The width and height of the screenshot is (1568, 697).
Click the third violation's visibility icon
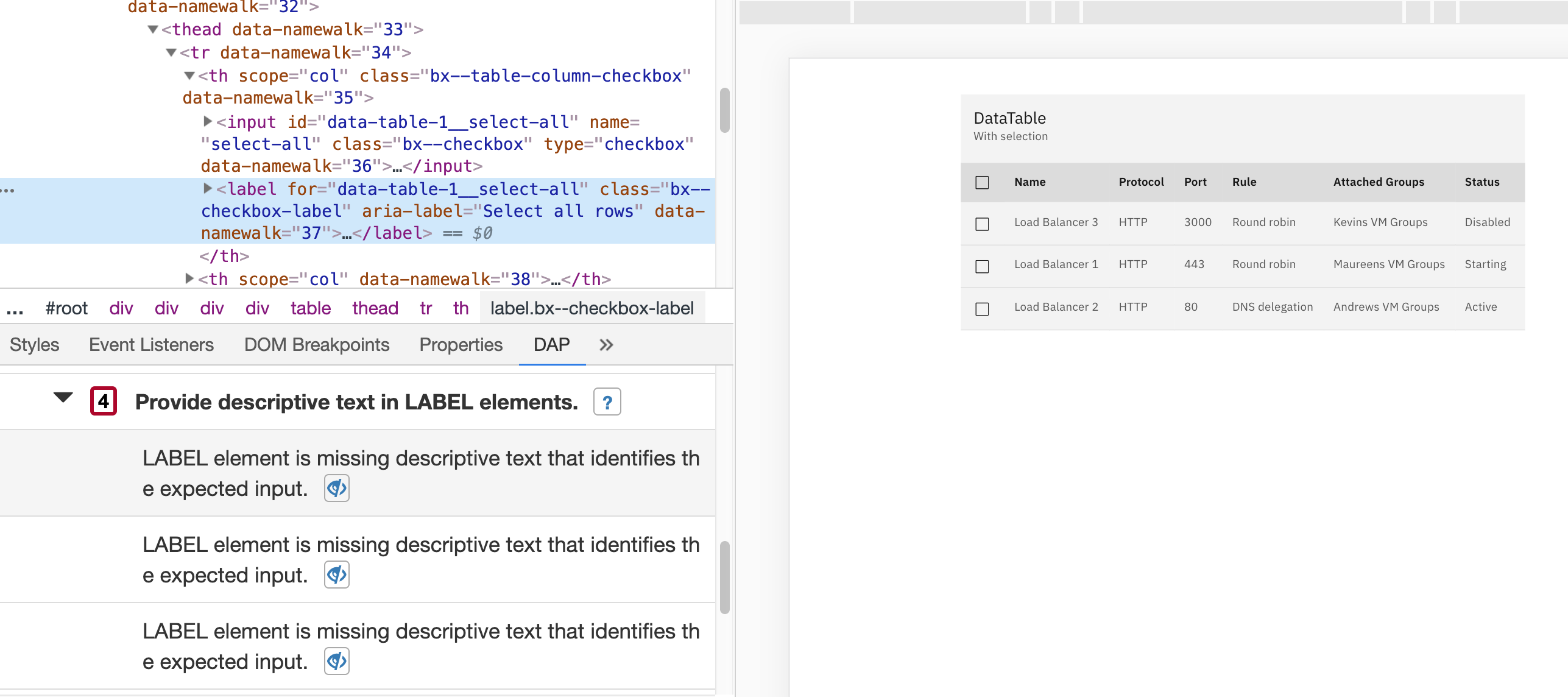[x=337, y=661]
